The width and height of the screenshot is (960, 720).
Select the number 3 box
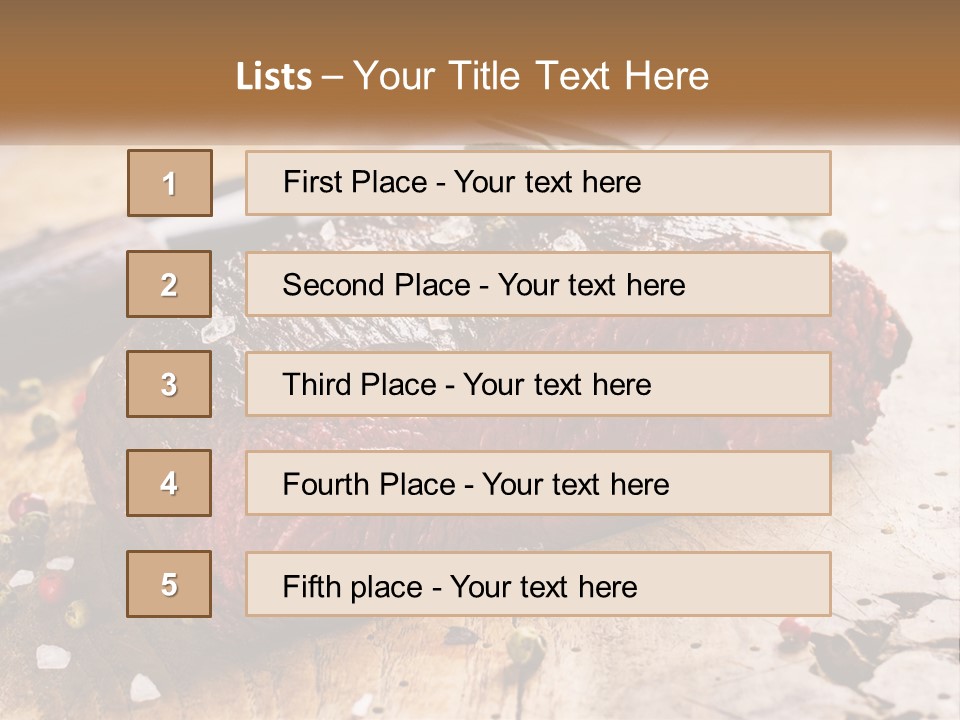169,384
